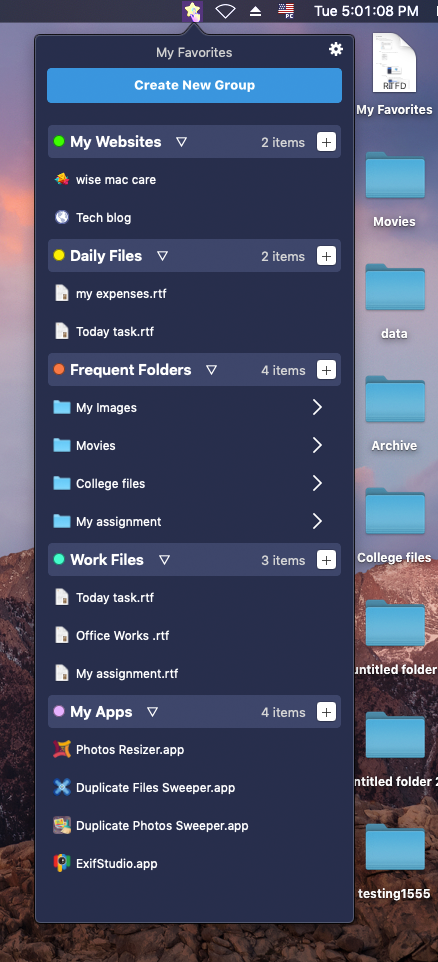Image resolution: width=438 pixels, height=962 pixels.
Task: Click the green dot beside My Websites
Action: [59, 142]
